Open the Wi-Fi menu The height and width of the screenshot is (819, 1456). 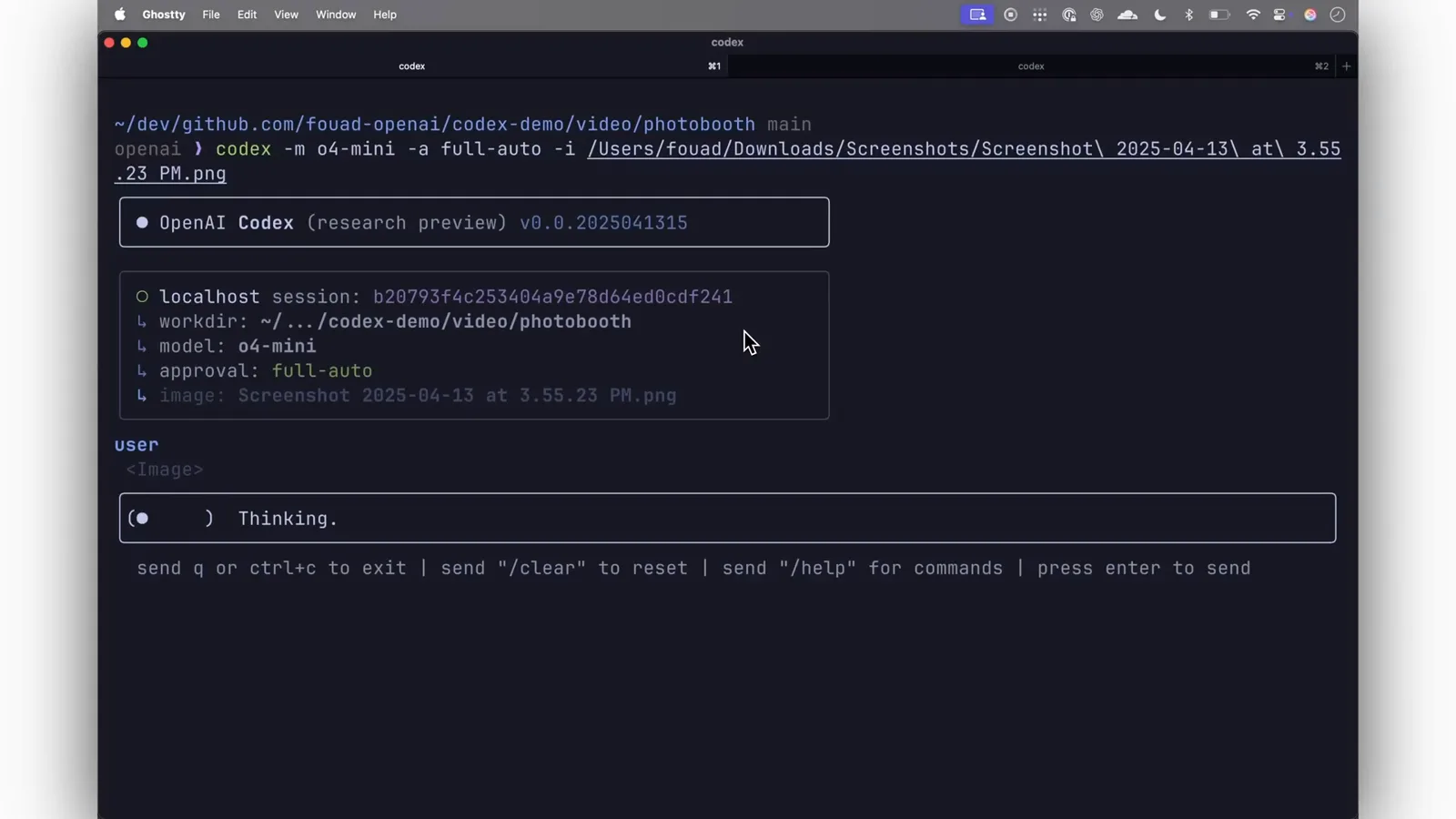point(1253,15)
